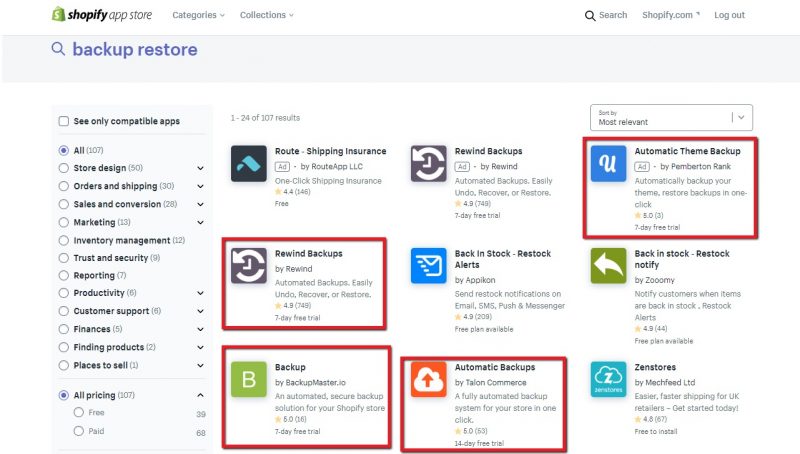Open the BackupMaster.io green B icon
Viewport: 800px width, 454px height.
(248, 380)
